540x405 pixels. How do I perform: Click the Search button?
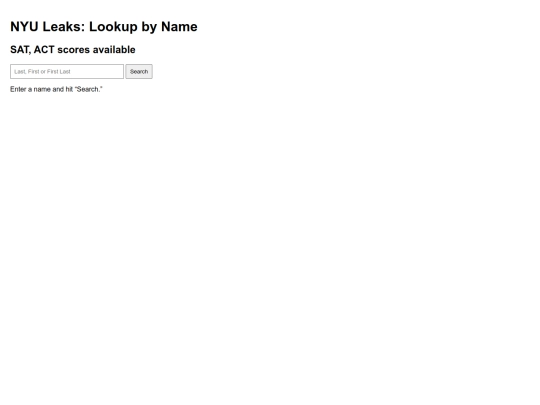pyautogui.click(x=139, y=72)
